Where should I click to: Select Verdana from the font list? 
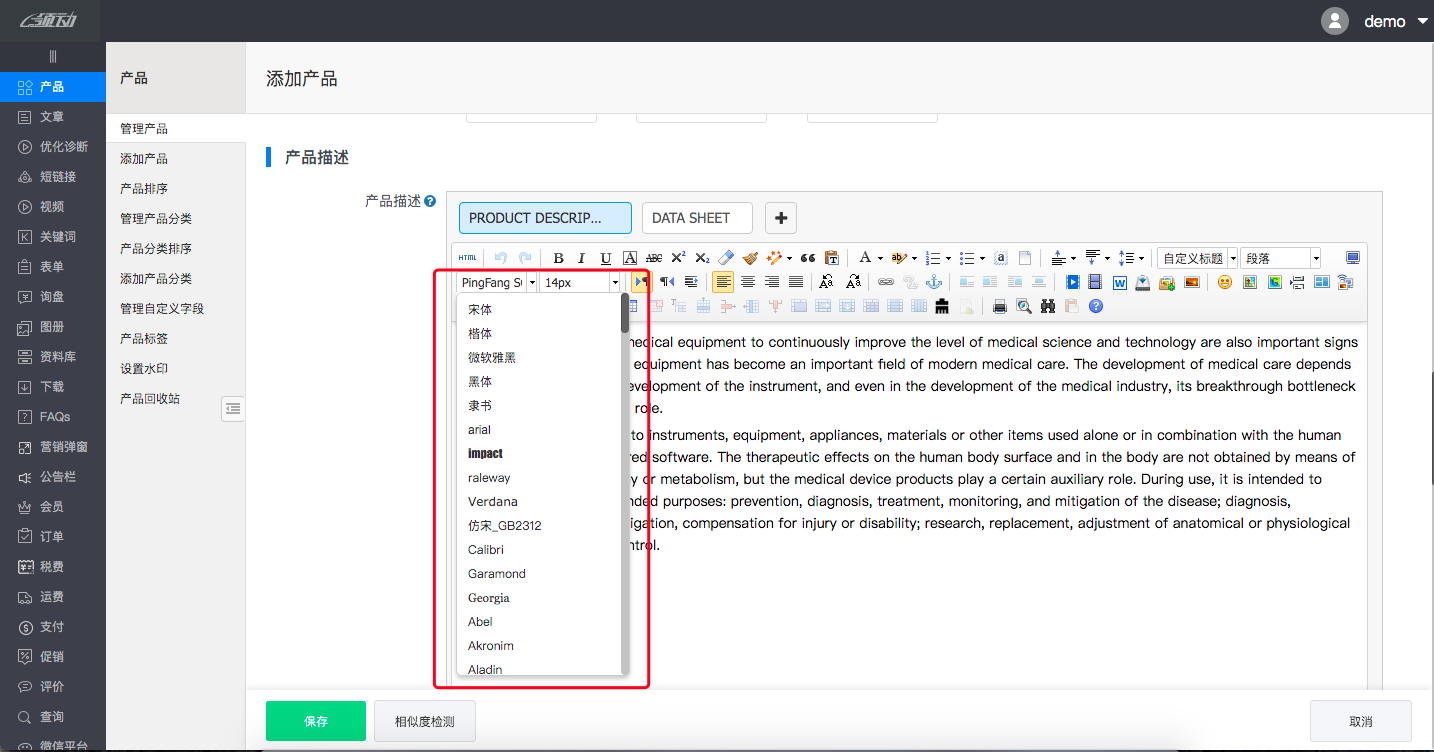click(x=493, y=502)
